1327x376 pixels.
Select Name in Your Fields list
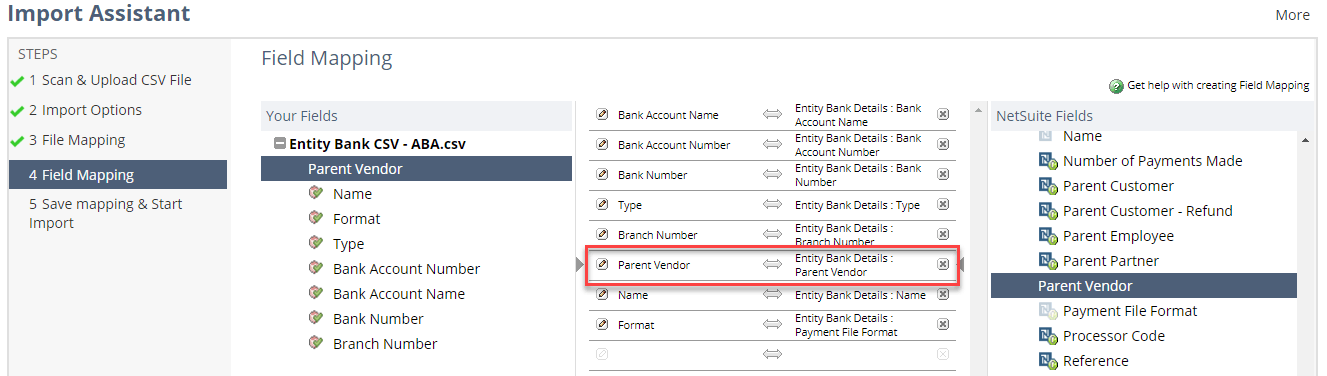[352, 194]
